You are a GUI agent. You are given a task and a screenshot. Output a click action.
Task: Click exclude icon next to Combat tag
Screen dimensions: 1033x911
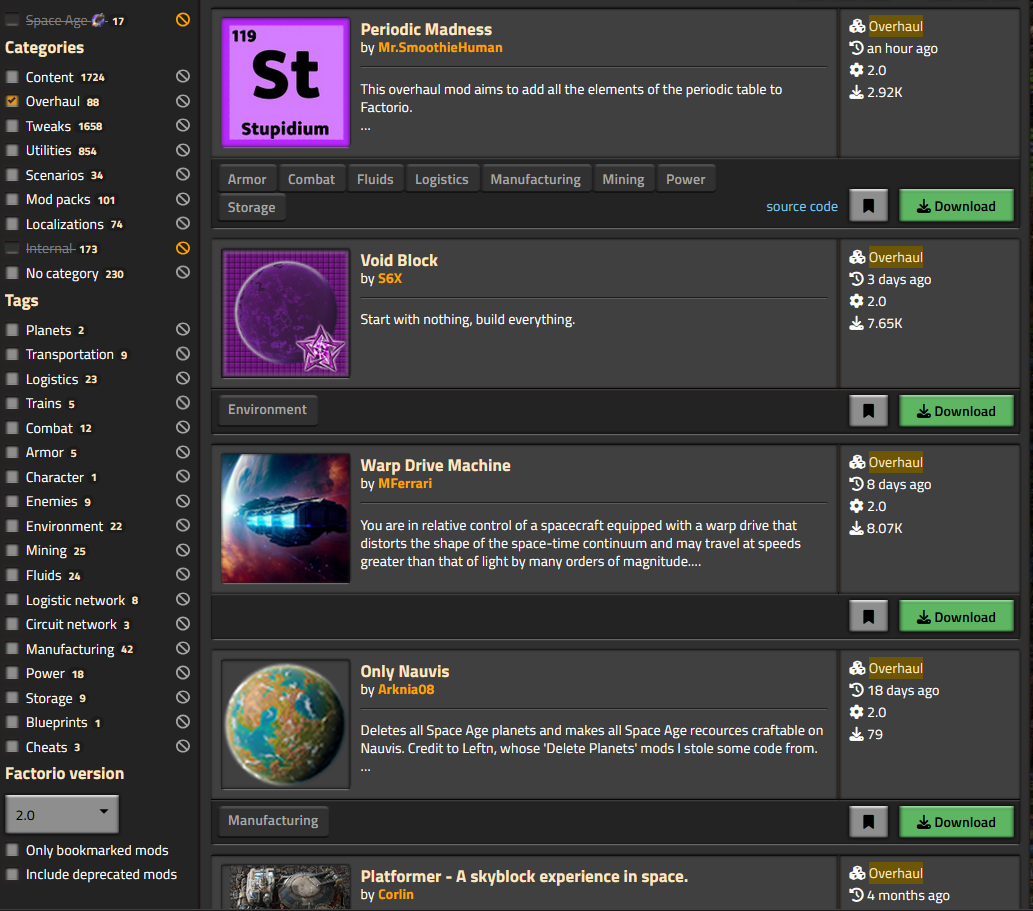click(182, 428)
